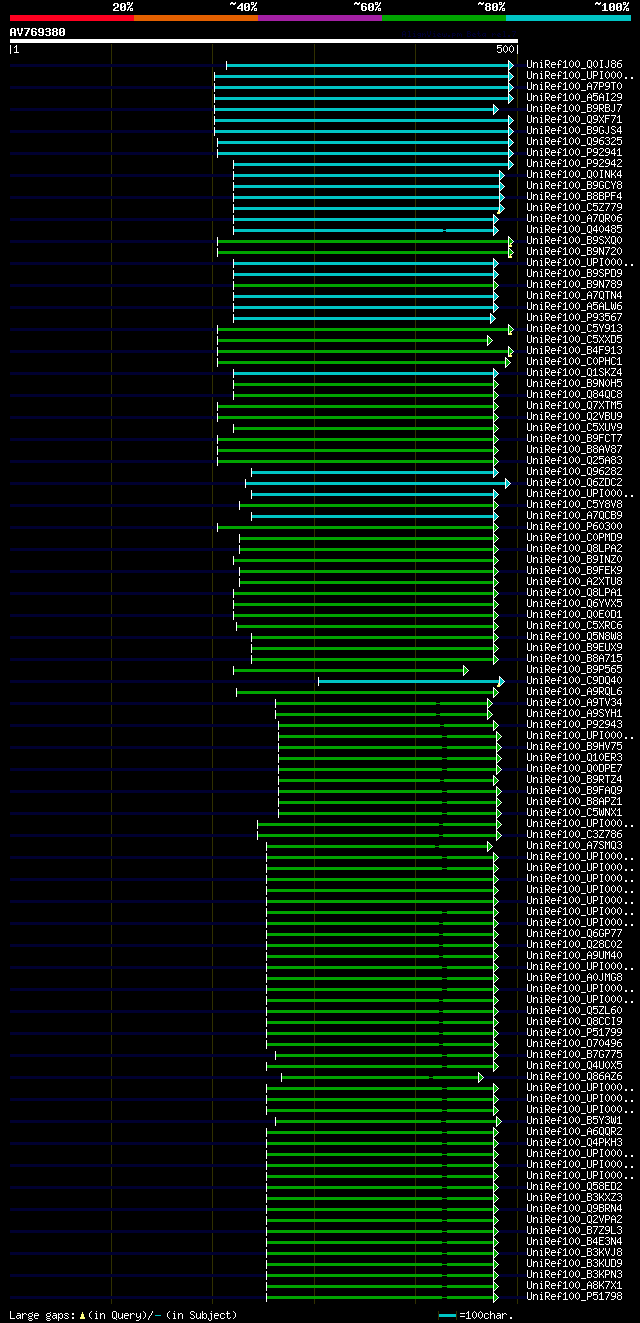The height and width of the screenshot is (1323, 640).
Task: Open hit UniRef100_B9SXQ0
Action: tap(574, 241)
